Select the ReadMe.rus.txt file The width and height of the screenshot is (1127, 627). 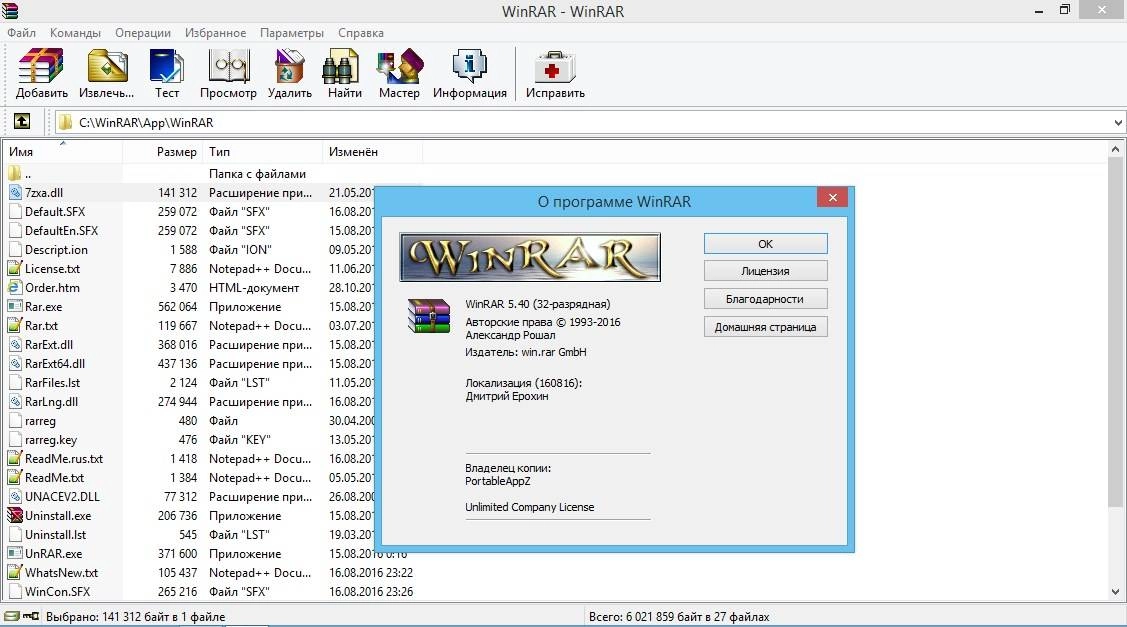pyautogui.click(x=64, y=459)
